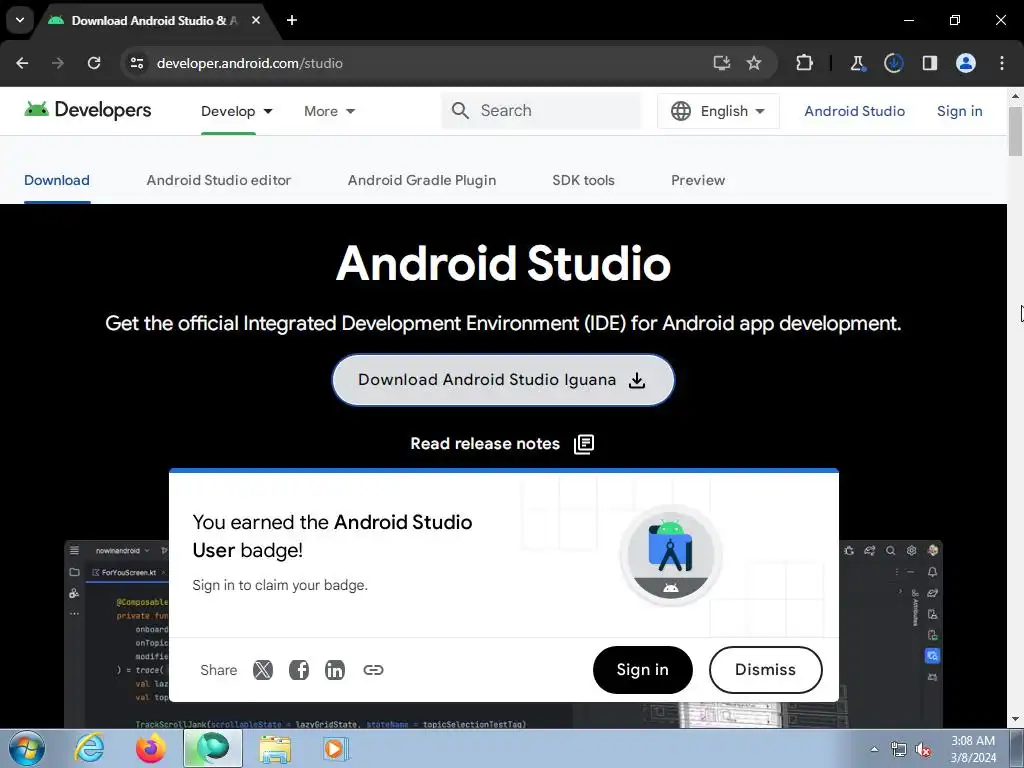Switch to Android Gradle Plugin tab
The width and height of the screenshot is (1024, 768).
[422, 180]
